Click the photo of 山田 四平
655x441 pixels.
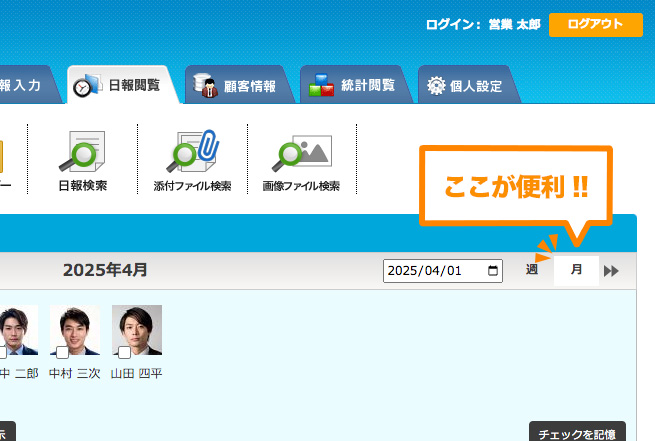coord(137,330)
